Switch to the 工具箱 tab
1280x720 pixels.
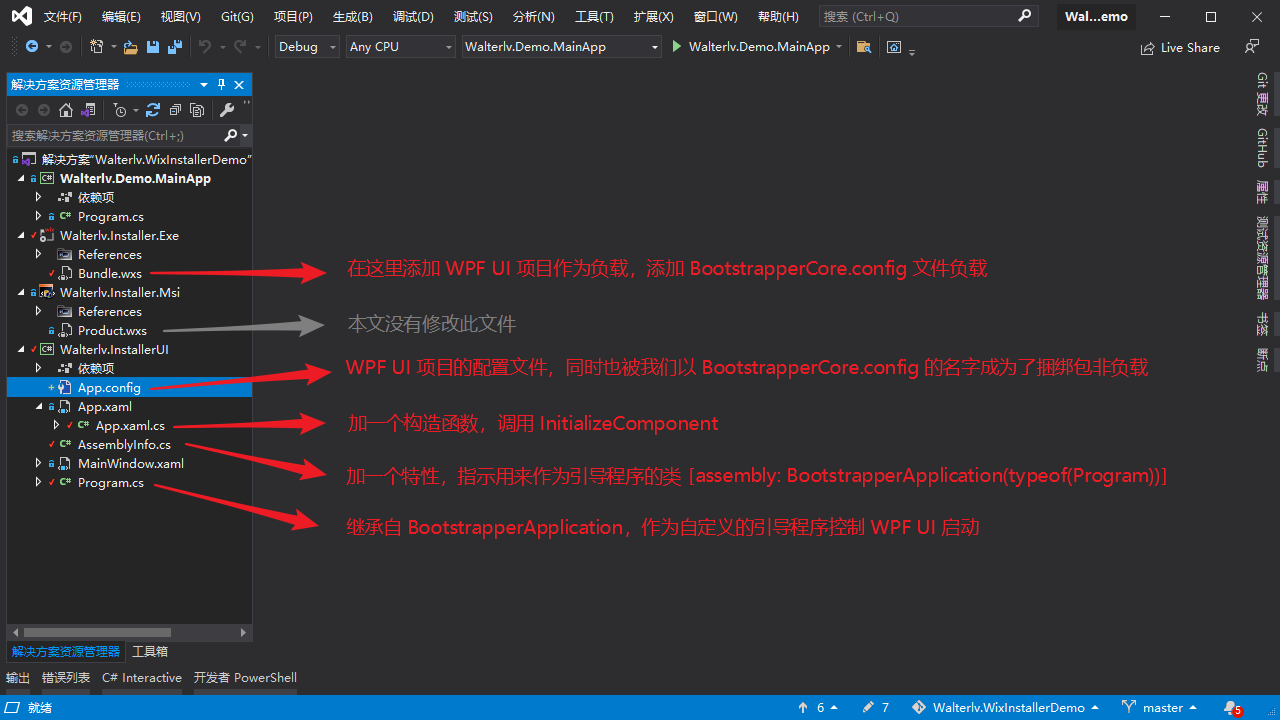pyautogui.click(x=150, y=652)
